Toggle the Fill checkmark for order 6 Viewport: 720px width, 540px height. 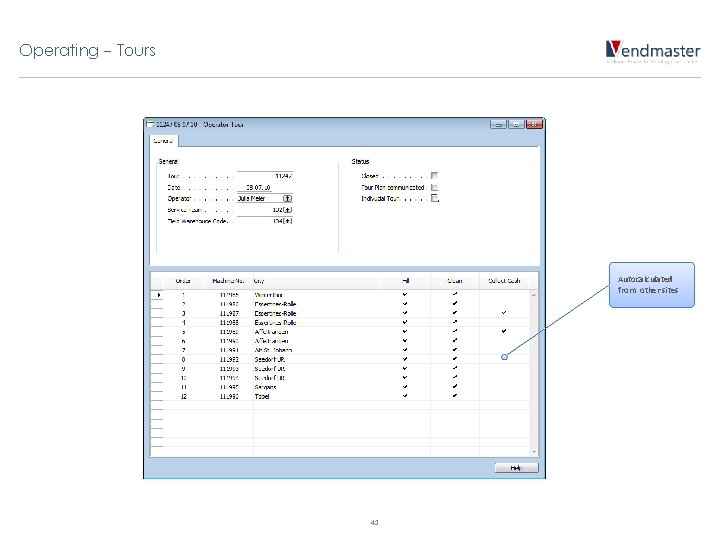coord(405,340)
